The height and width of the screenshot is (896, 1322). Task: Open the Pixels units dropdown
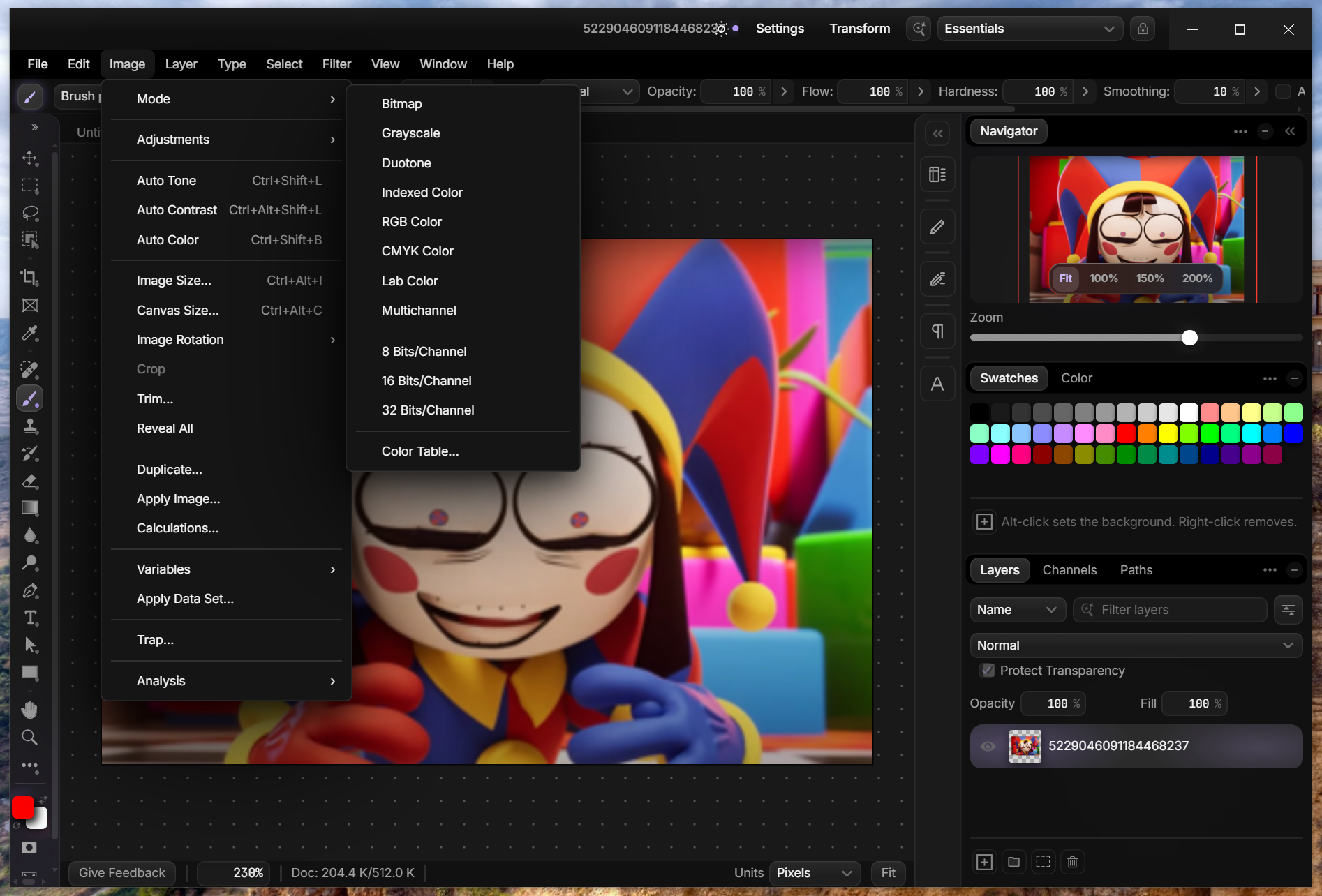815,873
